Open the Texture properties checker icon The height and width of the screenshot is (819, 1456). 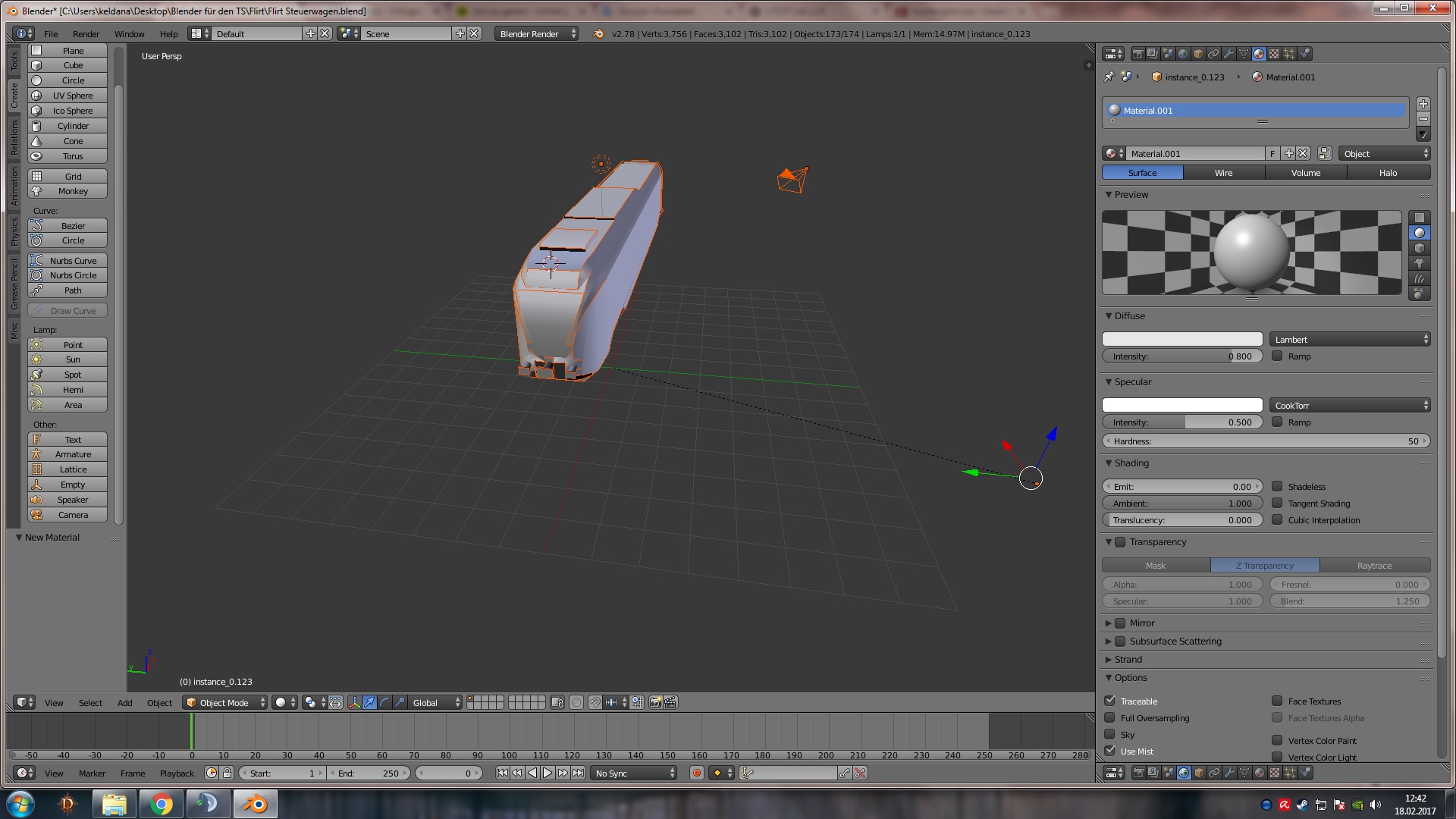[x=1274, y=54]
